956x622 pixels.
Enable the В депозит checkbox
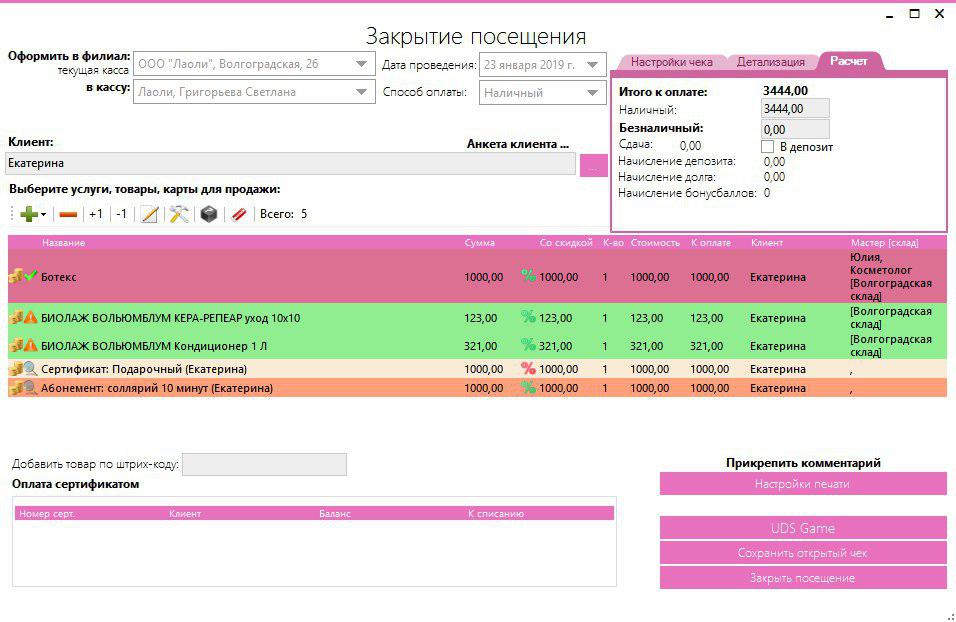(x=766, y=146)
